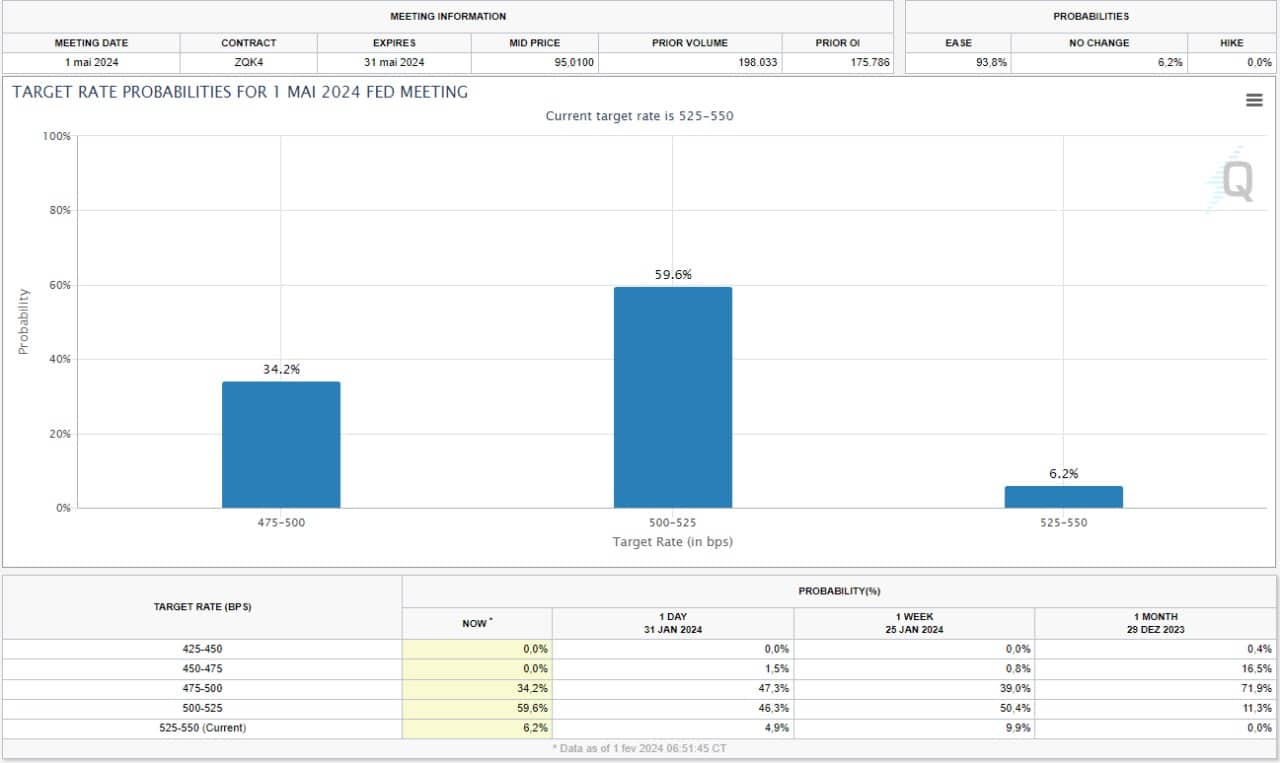Click the MID PRICE column header
The height and width of the screenshot is (763, 1280).
[535, 43]
